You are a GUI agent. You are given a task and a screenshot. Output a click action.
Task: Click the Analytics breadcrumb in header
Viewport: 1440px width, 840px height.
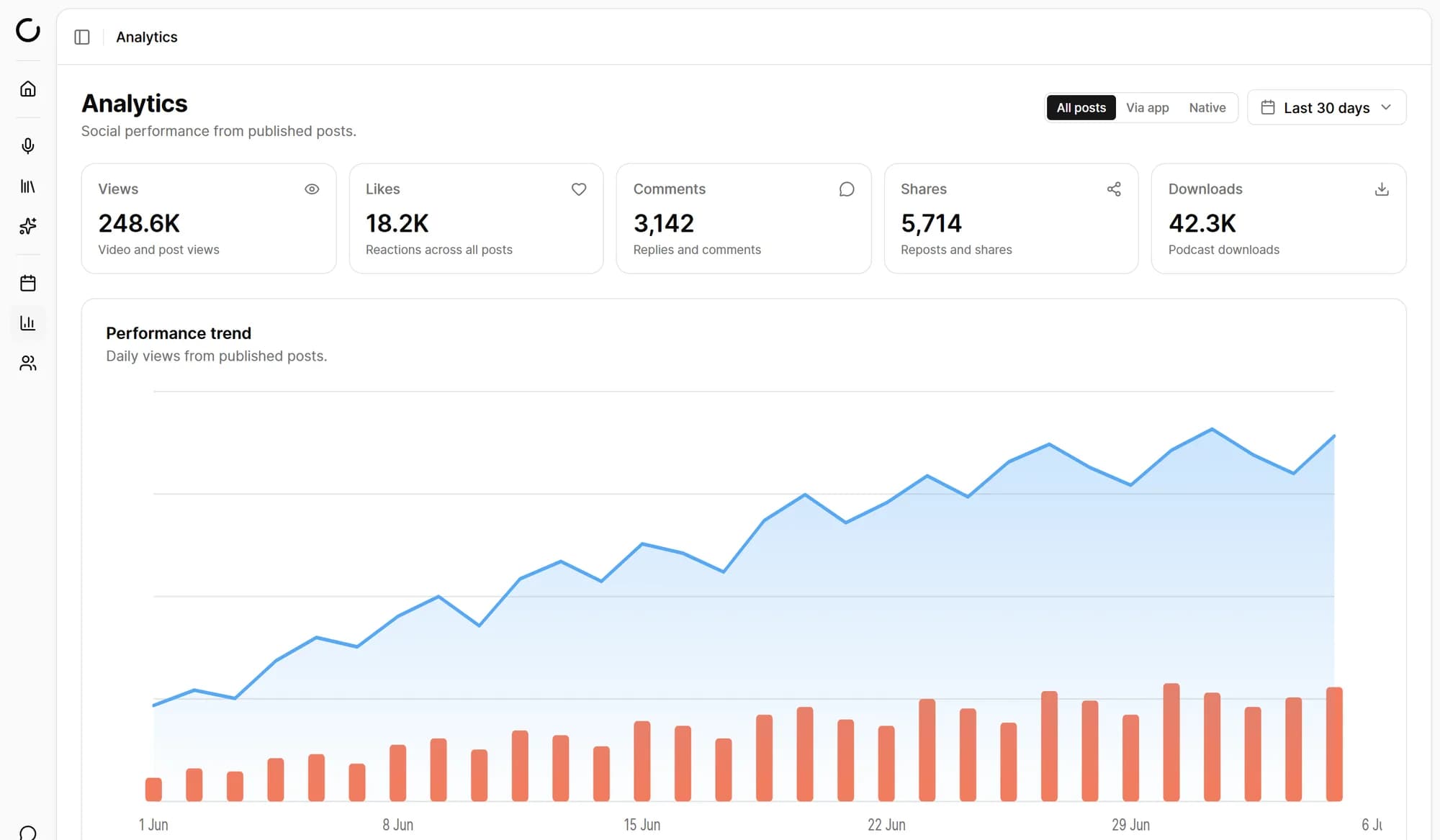pos(147,37)
